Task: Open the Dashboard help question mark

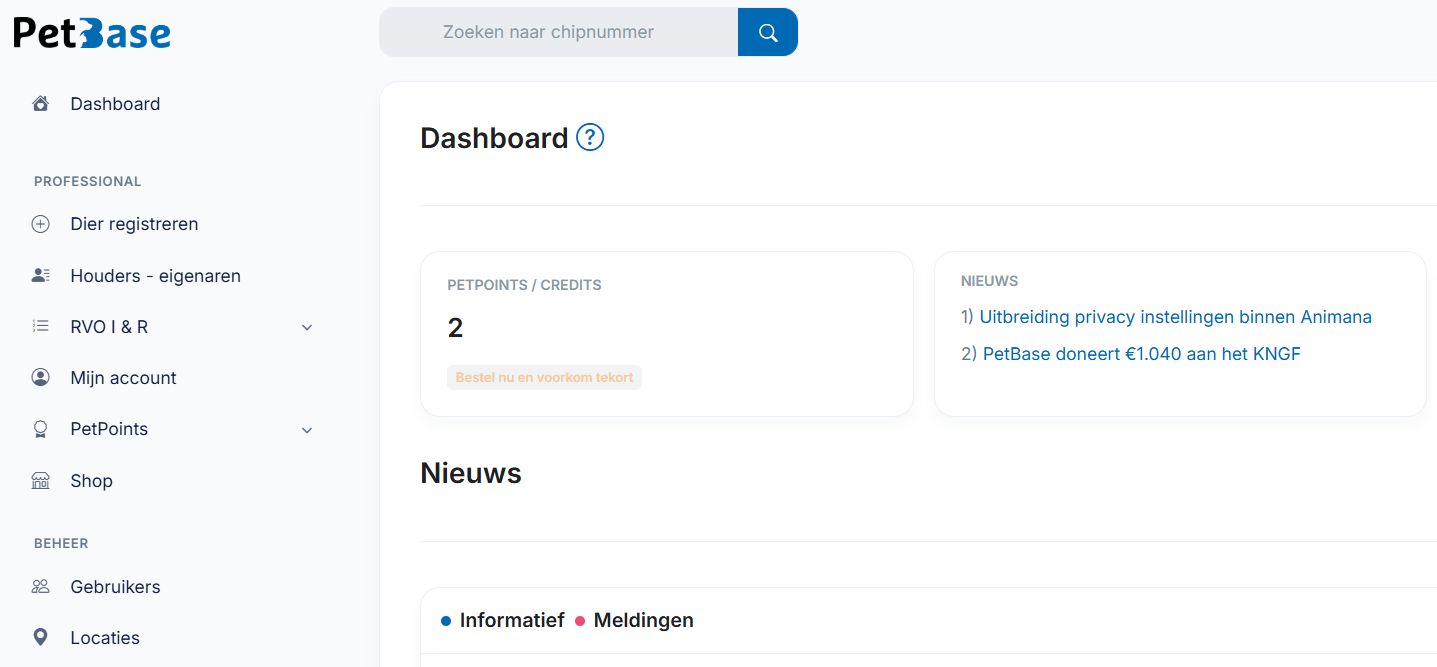Action: (589, 137)
